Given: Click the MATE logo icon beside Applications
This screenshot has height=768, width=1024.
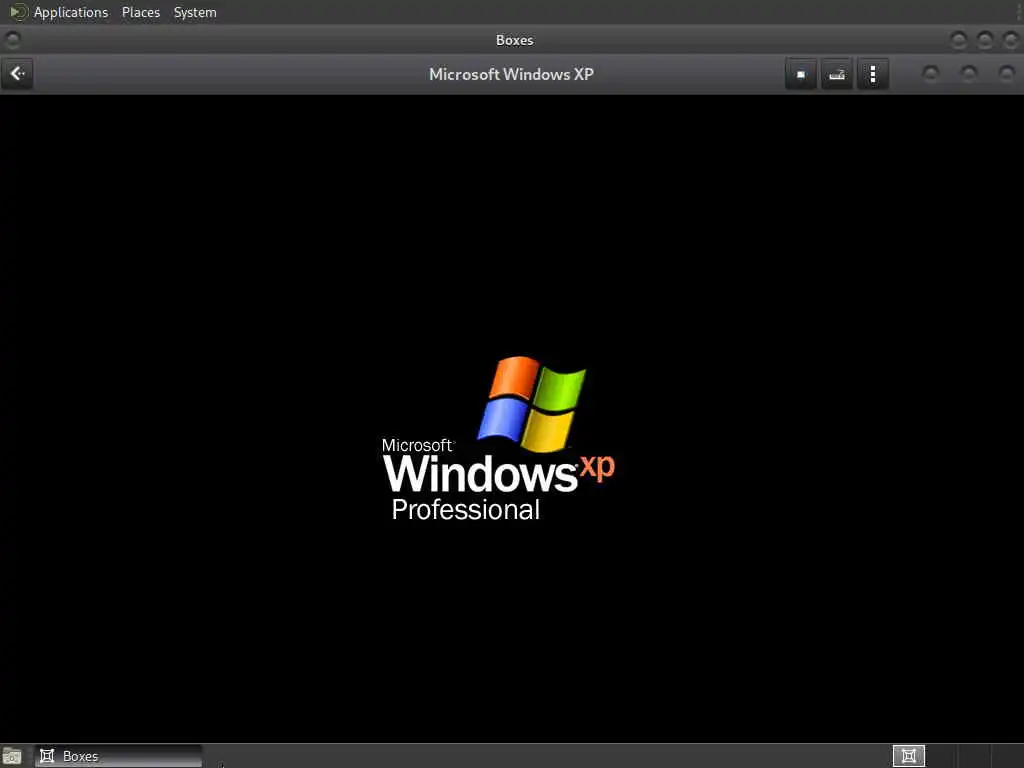Looking at the screenshot, I should [18, 12].
